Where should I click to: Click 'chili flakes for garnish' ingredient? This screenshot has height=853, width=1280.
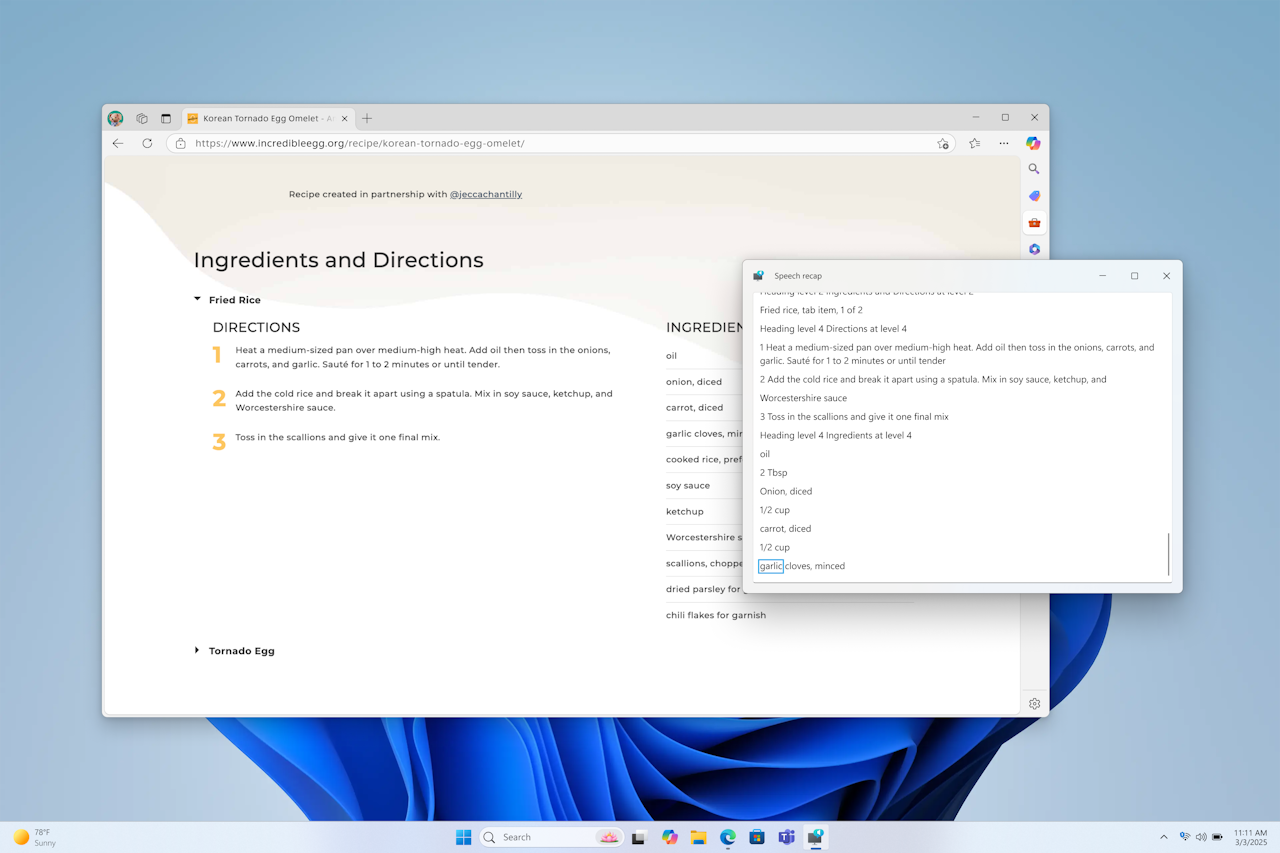[x=716, y=615]
